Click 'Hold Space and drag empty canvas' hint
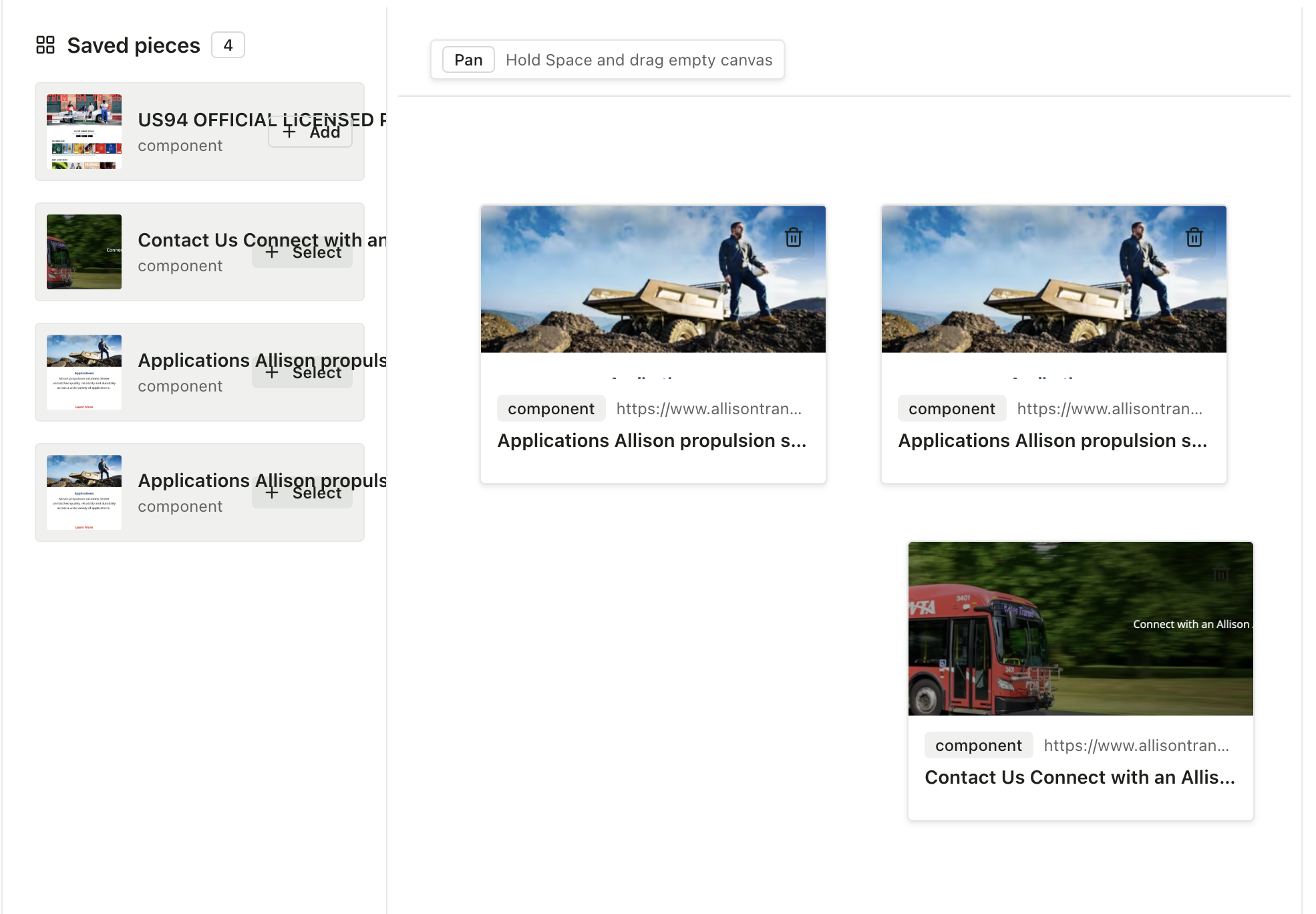Viewport: 1316px width, 914px height. (x=639, y=60)
